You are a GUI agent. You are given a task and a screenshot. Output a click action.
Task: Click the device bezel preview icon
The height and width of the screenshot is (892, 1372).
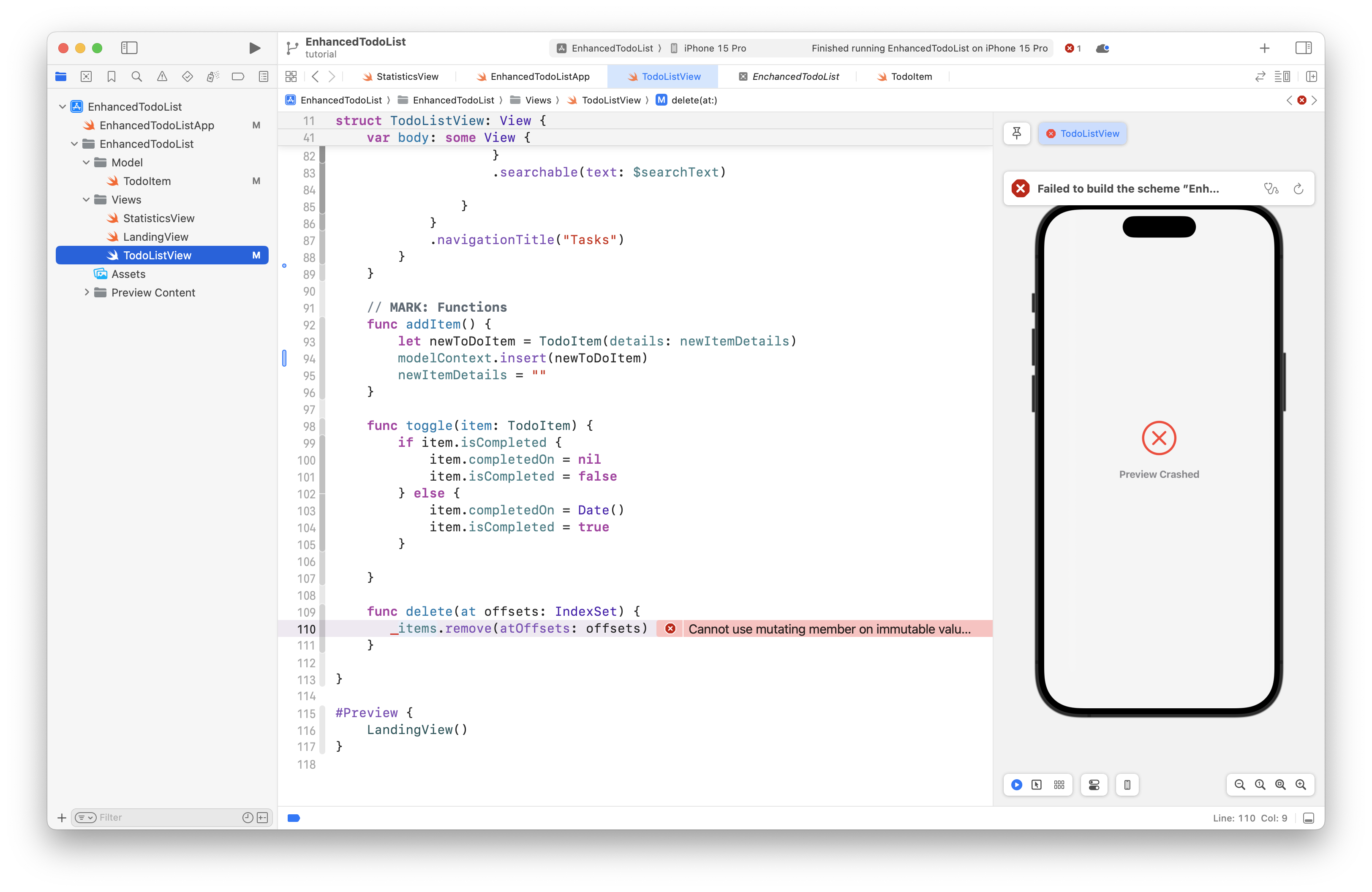click(1127, 784)
